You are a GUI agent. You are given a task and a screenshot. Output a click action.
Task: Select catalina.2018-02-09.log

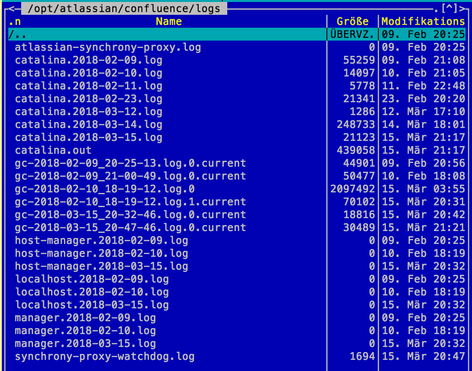[x=89, y=60]
